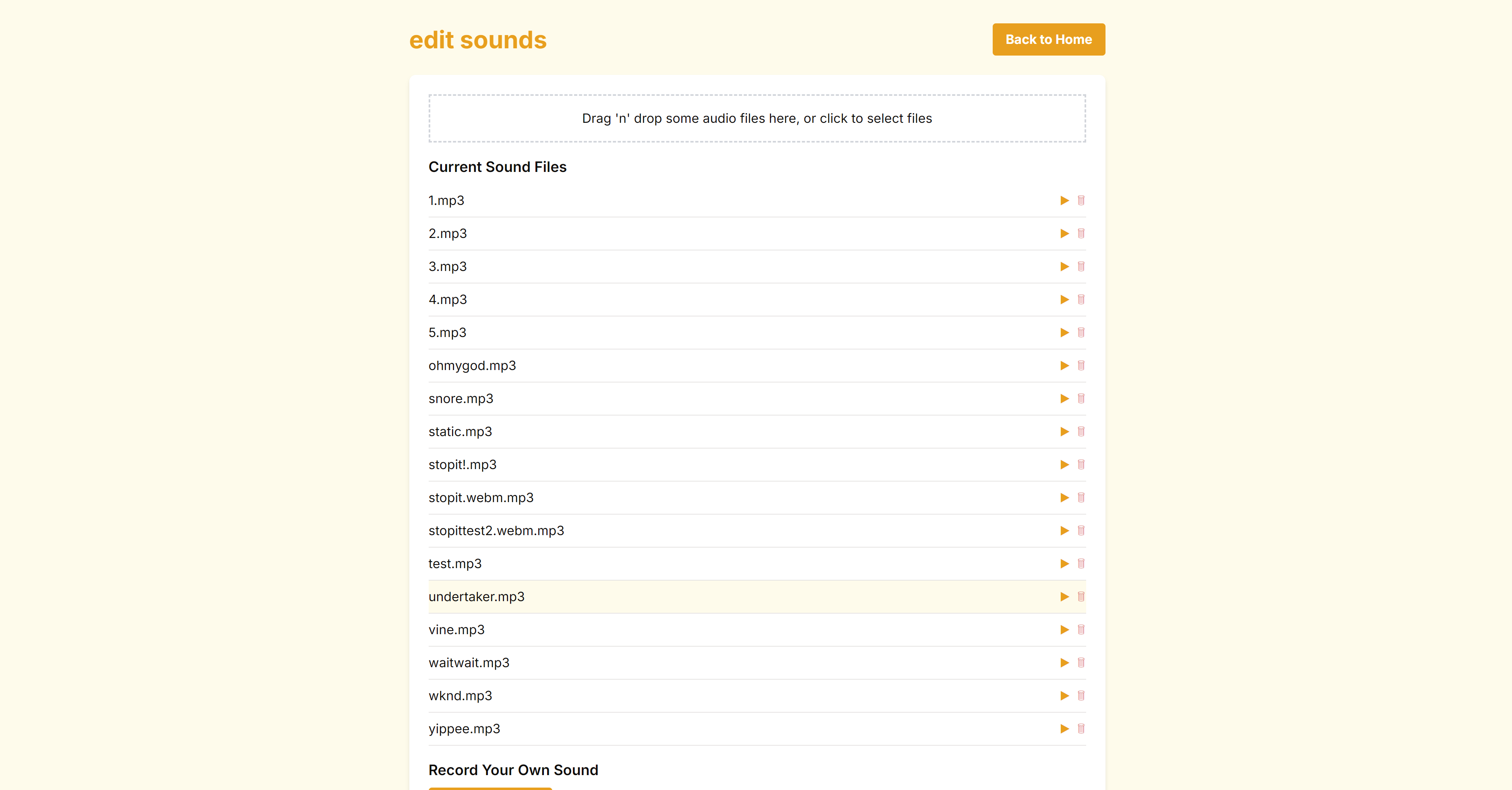Click the 'Record Your Own Sound' heading
Image resolution: width=1512 pixels, height=790 pixels.
[x=513, y=770]
